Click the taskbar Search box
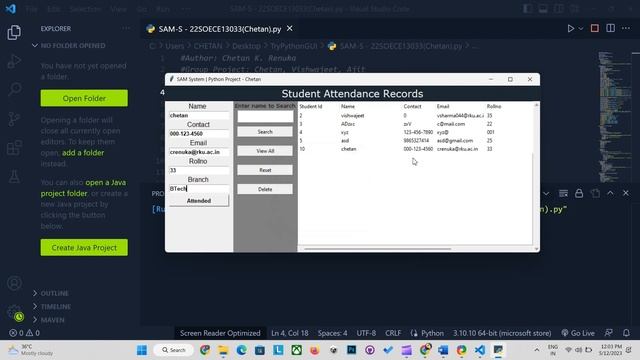 174,350
